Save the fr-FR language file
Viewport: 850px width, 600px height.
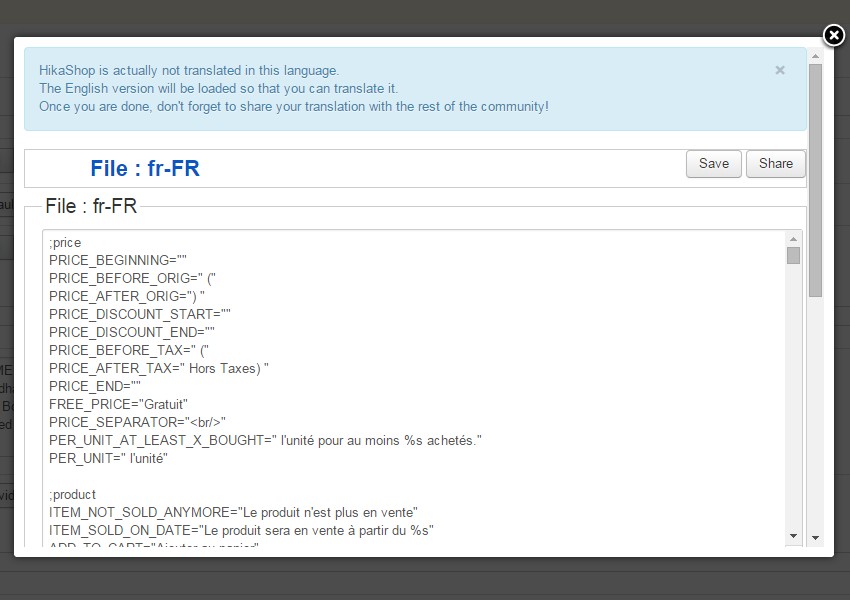point(713,164)
